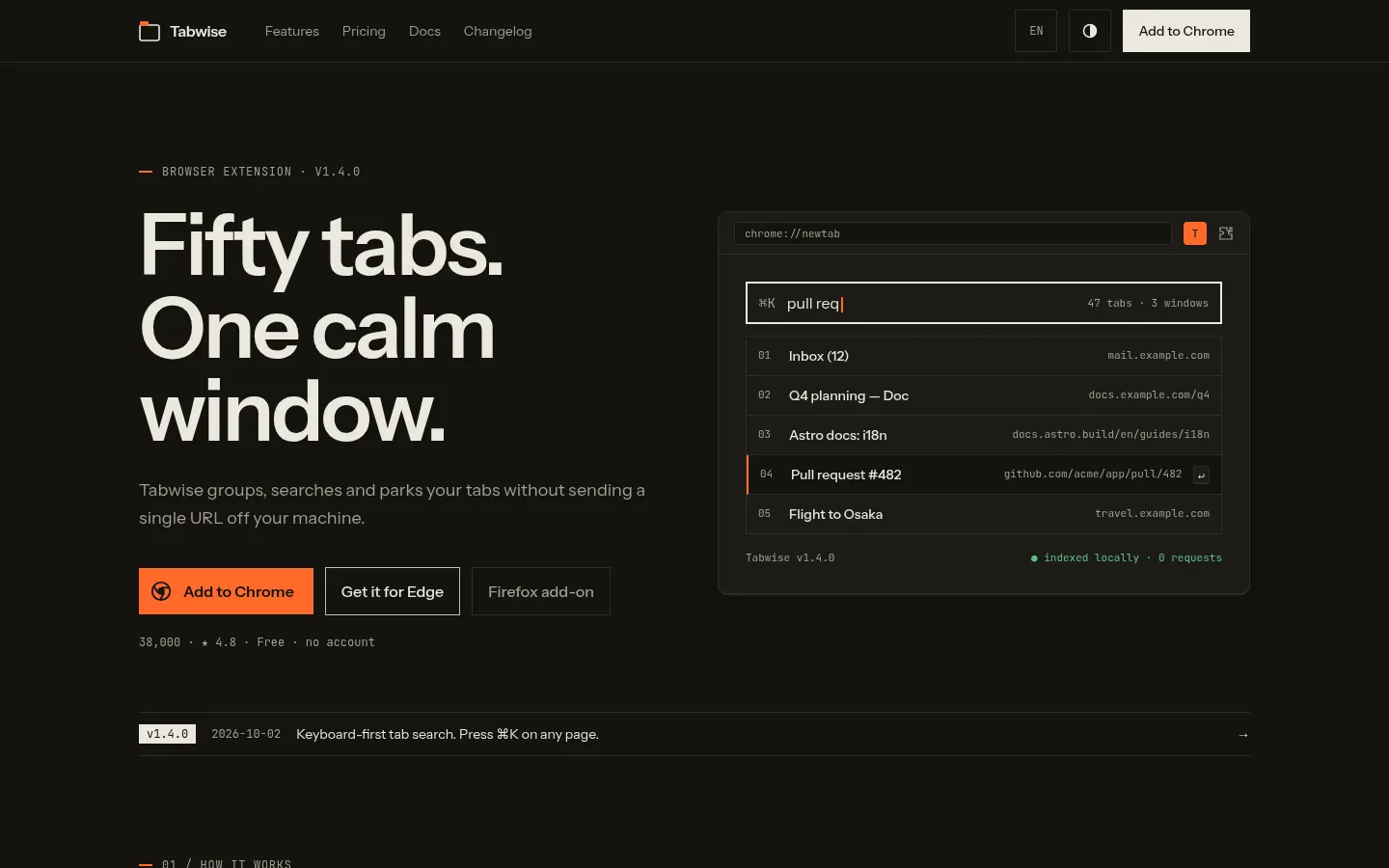Select the Pull request #482 result

tap(984, 475)
